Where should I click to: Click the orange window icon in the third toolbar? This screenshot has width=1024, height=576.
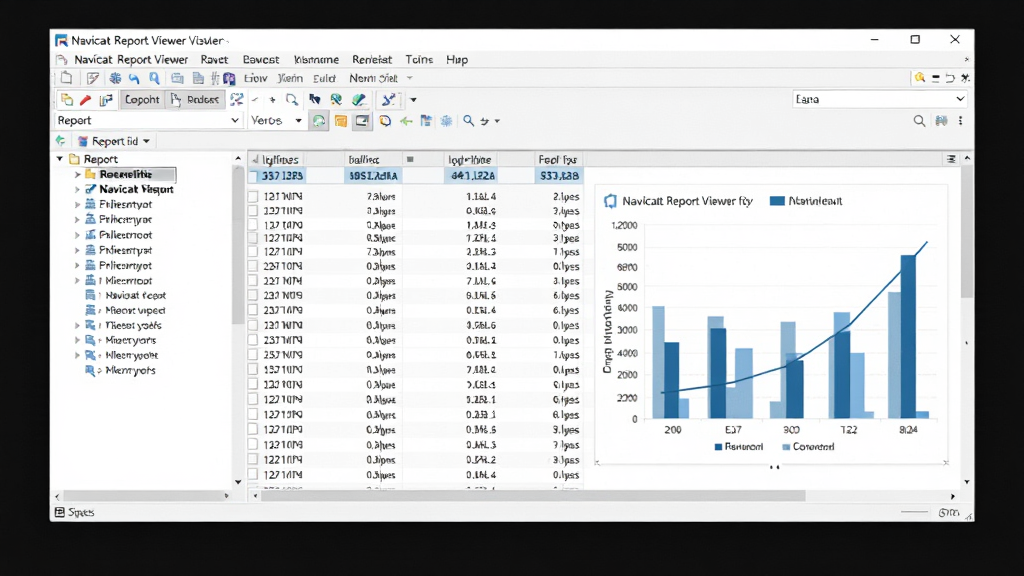340,121
